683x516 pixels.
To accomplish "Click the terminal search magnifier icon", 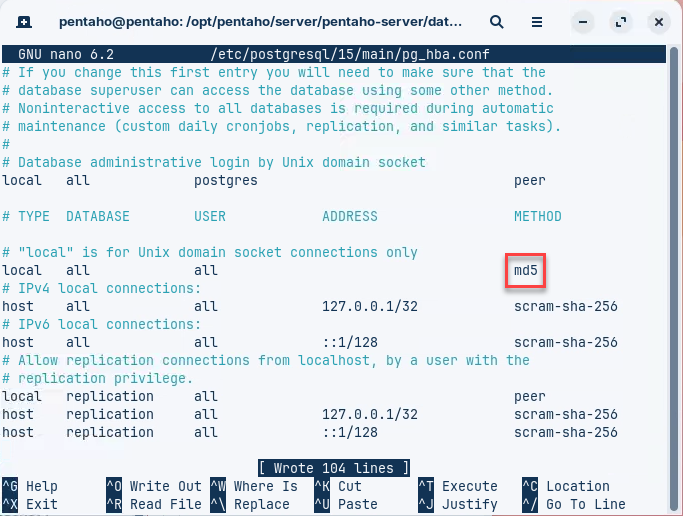I will point(497,21).
